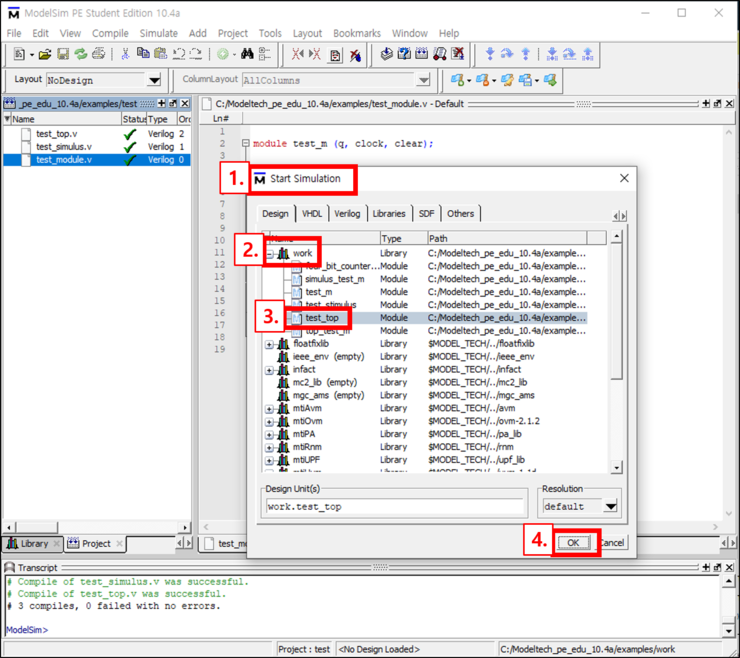Screen dimensions: 740x658
Task: Click the Redo arrow icon
Action: tap(196, 54)
